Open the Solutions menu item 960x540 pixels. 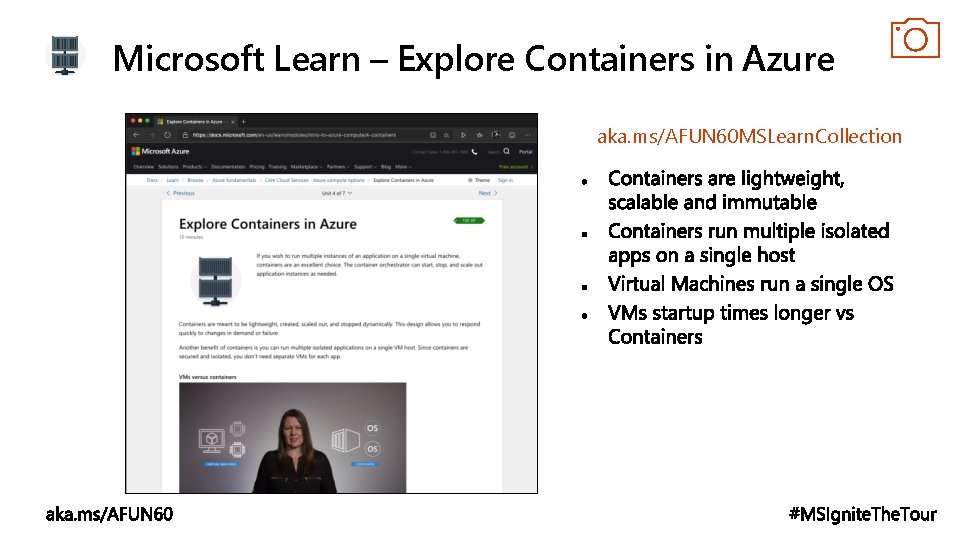click(x=168, y=167)
